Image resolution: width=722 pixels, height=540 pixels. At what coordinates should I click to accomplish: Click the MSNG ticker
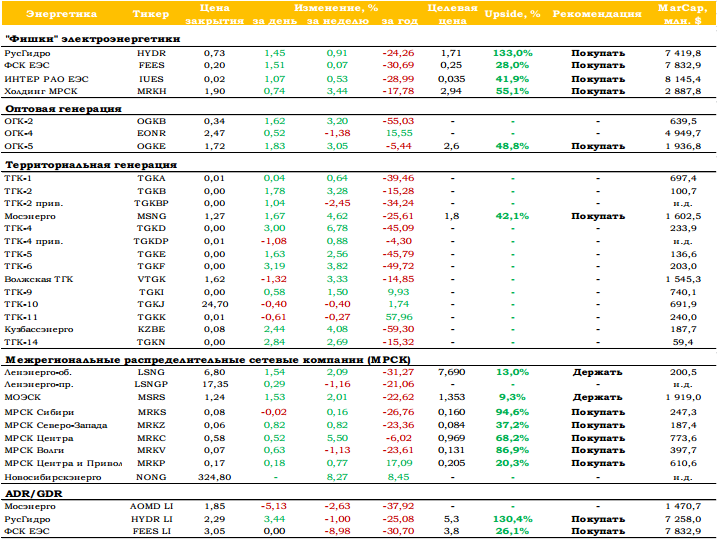point(151,216)
